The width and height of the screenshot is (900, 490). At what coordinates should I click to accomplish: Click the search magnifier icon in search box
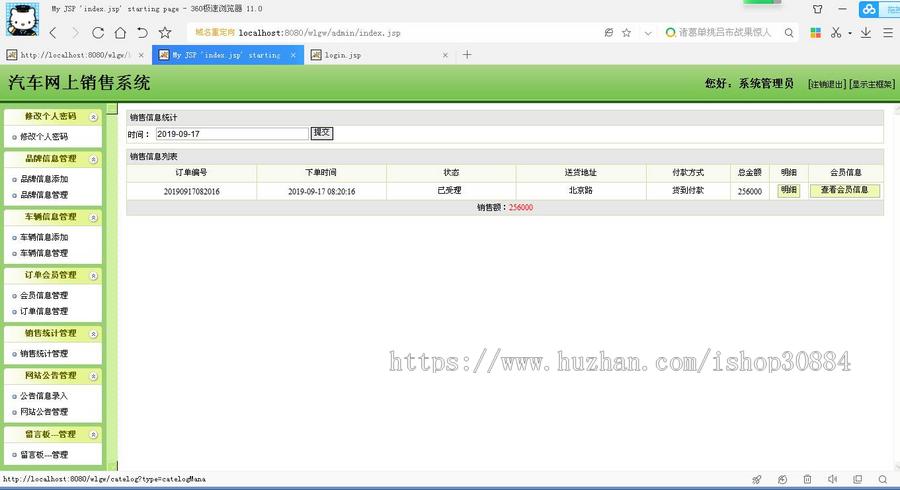click(x=789, y=33)
